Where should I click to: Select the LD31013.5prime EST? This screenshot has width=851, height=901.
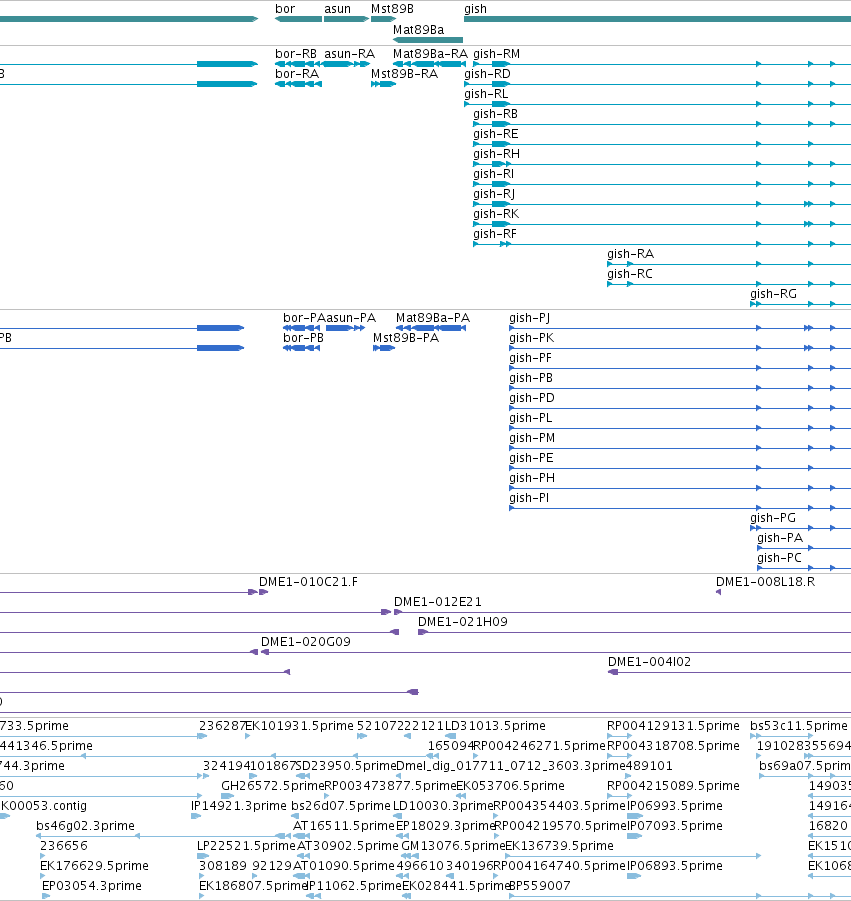coord(495,726)
